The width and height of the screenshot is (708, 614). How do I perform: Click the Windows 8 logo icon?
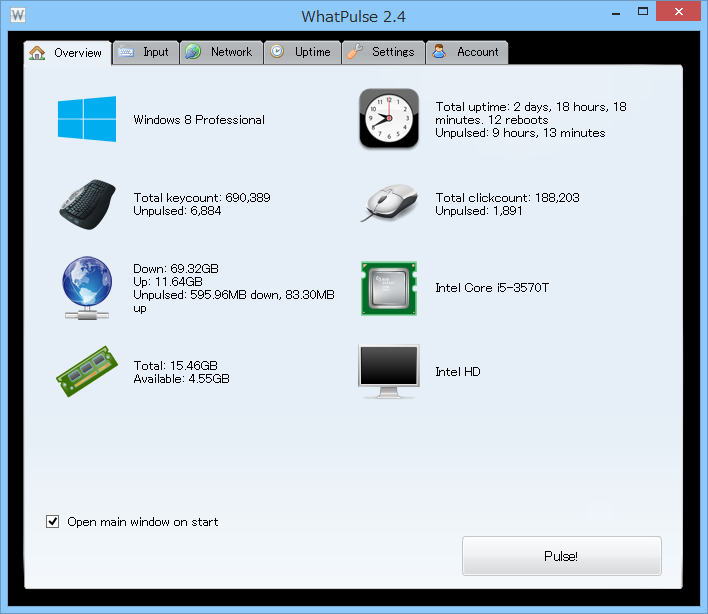87,119
